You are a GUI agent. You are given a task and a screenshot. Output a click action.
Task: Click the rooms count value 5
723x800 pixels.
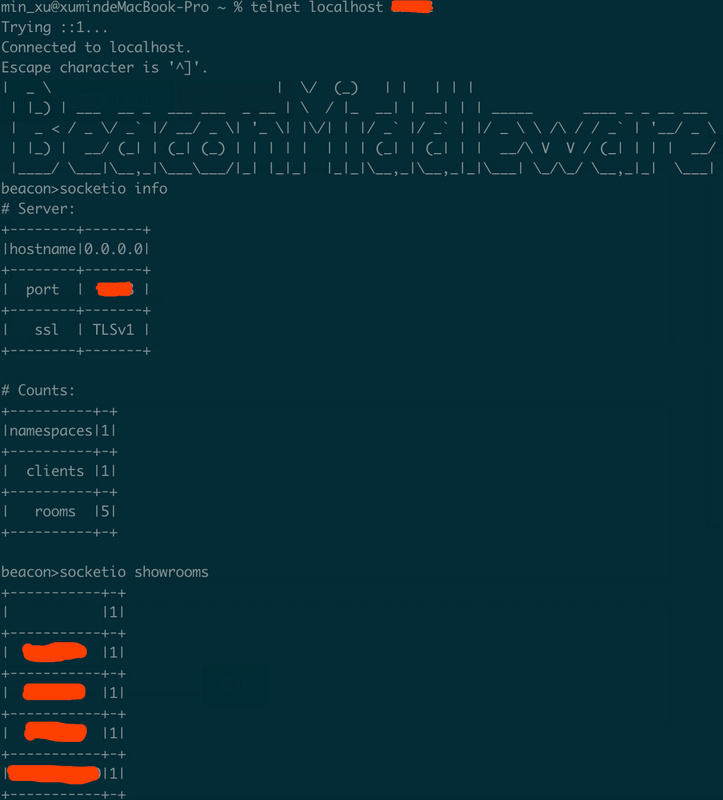(x=105, y=512)
